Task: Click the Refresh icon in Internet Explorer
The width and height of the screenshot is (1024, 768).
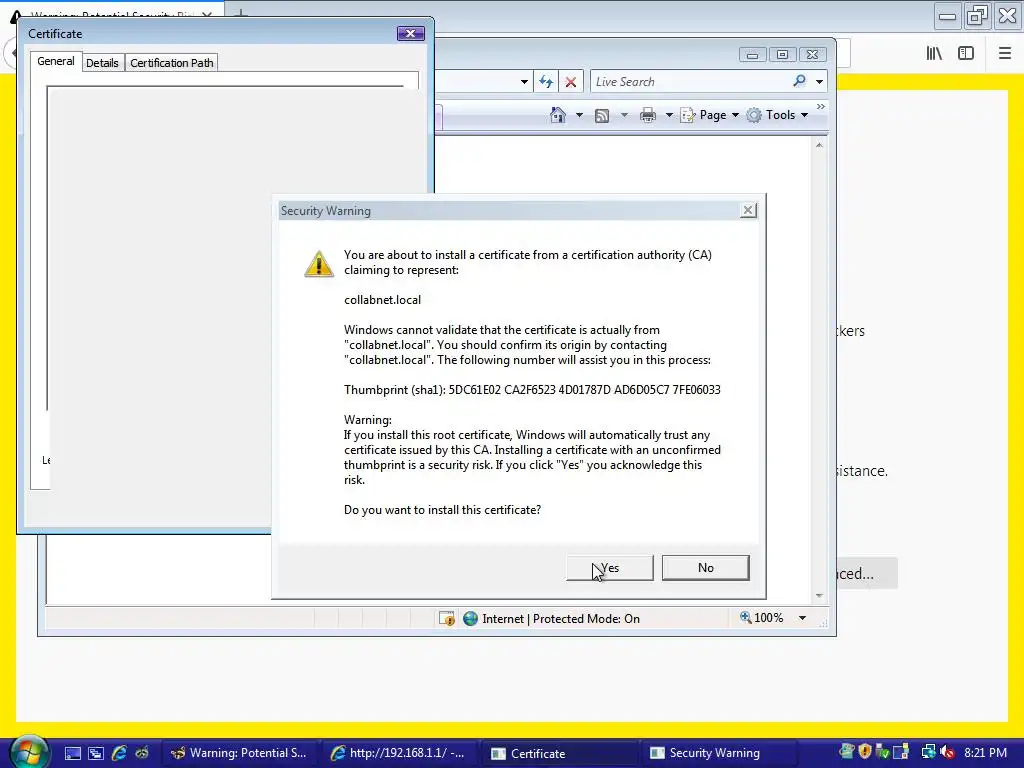Action: (x=546, y=82)
